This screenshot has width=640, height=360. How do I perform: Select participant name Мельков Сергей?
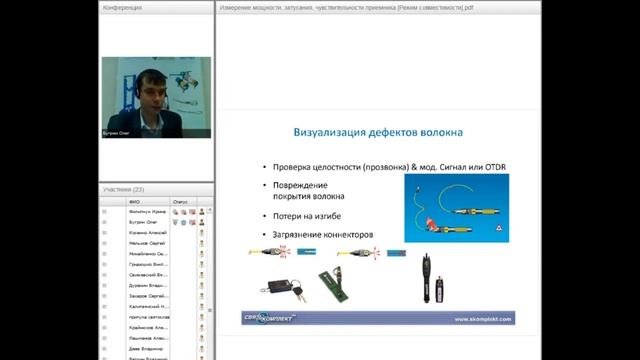[x=147, y=243]
